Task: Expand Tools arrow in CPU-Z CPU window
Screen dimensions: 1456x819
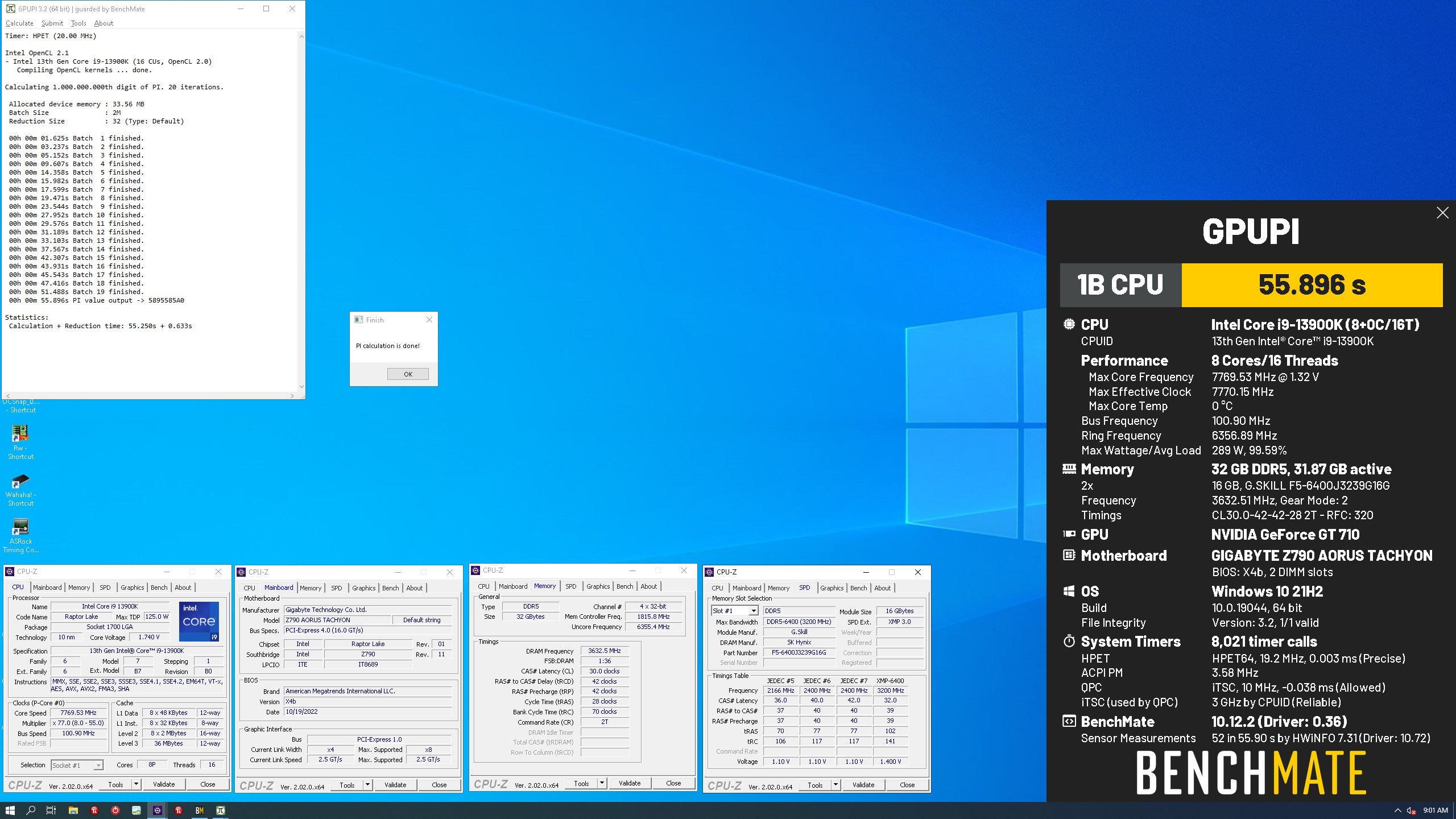Action: click(x=136, y=784)
